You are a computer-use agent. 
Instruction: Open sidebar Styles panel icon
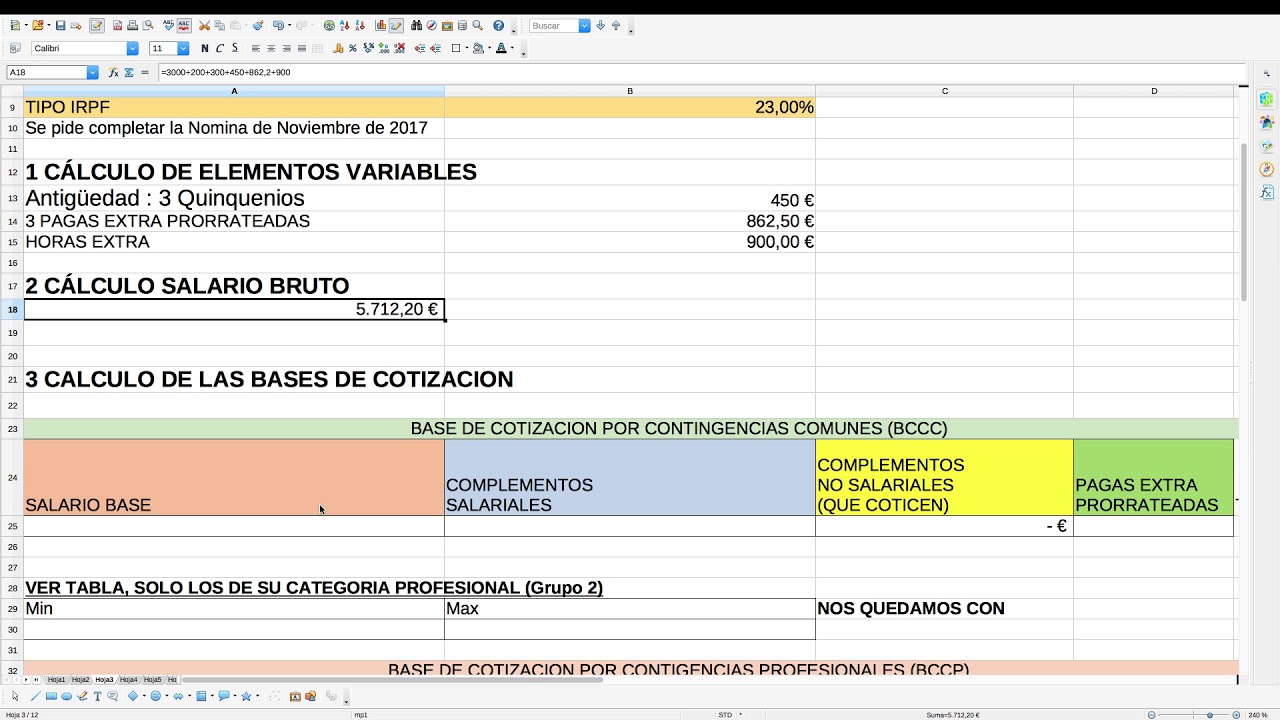[x=1267, y=122]
